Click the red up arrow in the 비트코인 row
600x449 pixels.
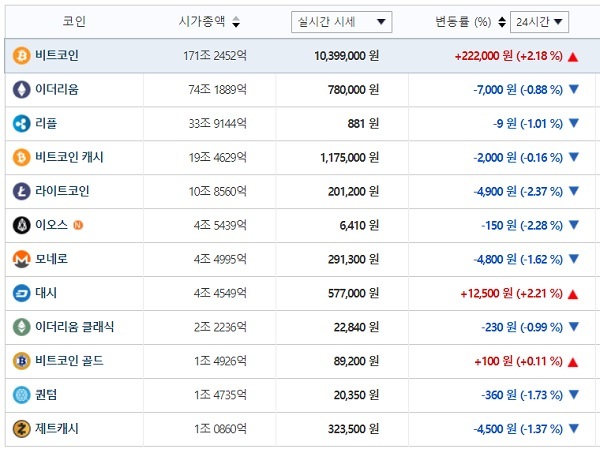tap(573, 57)
